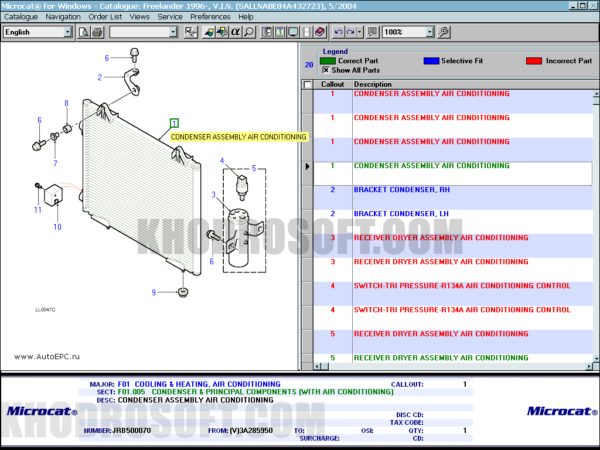Click the greyed column icon beside the book
This screenshot has height=450, width=600.
307,32
